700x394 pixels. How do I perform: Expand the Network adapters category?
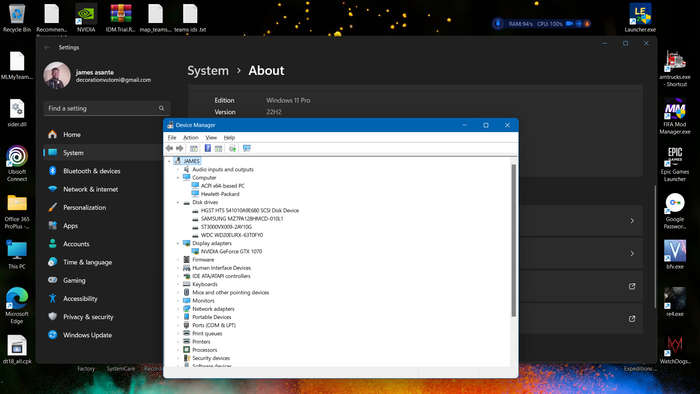(x=178, y=309)
